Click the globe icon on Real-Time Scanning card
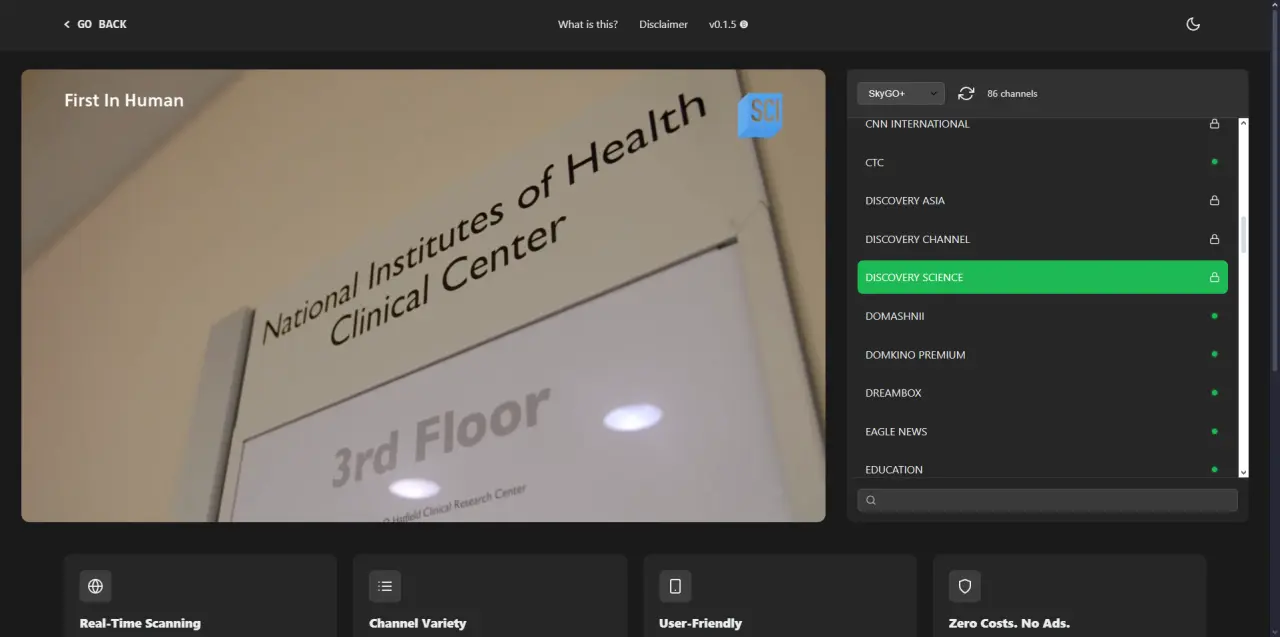 tap(95, 586)
